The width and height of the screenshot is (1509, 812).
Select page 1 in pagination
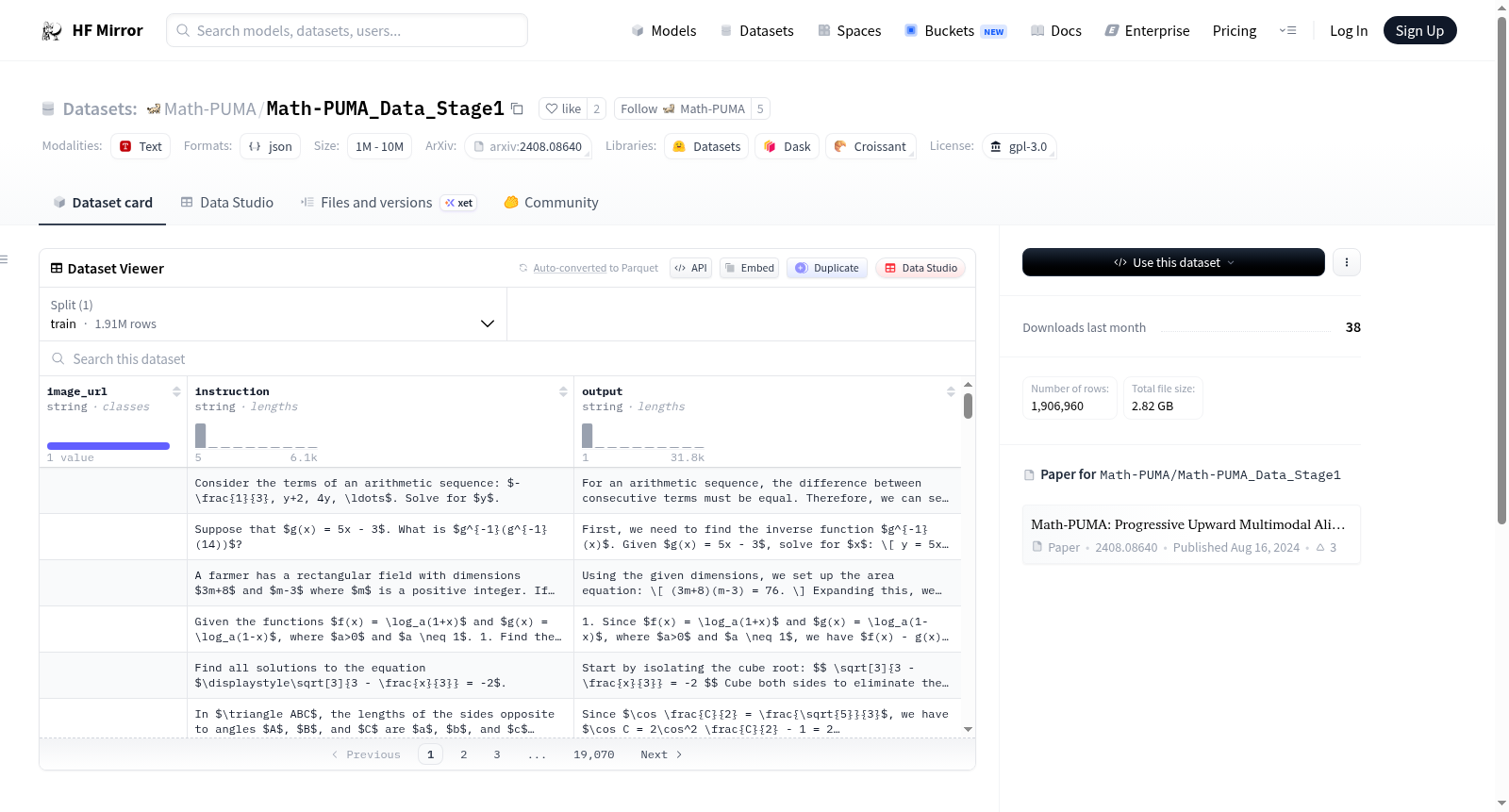click(x=431, y=754)
